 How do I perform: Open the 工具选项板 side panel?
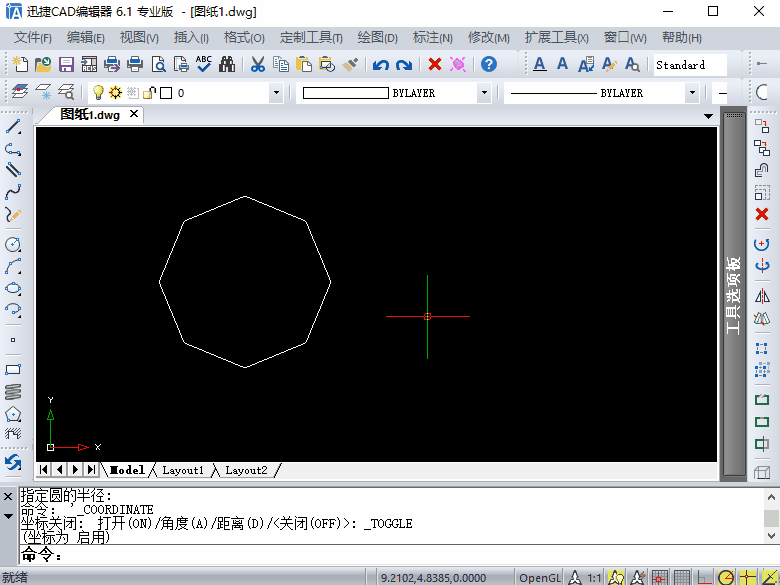pos(734,294)
